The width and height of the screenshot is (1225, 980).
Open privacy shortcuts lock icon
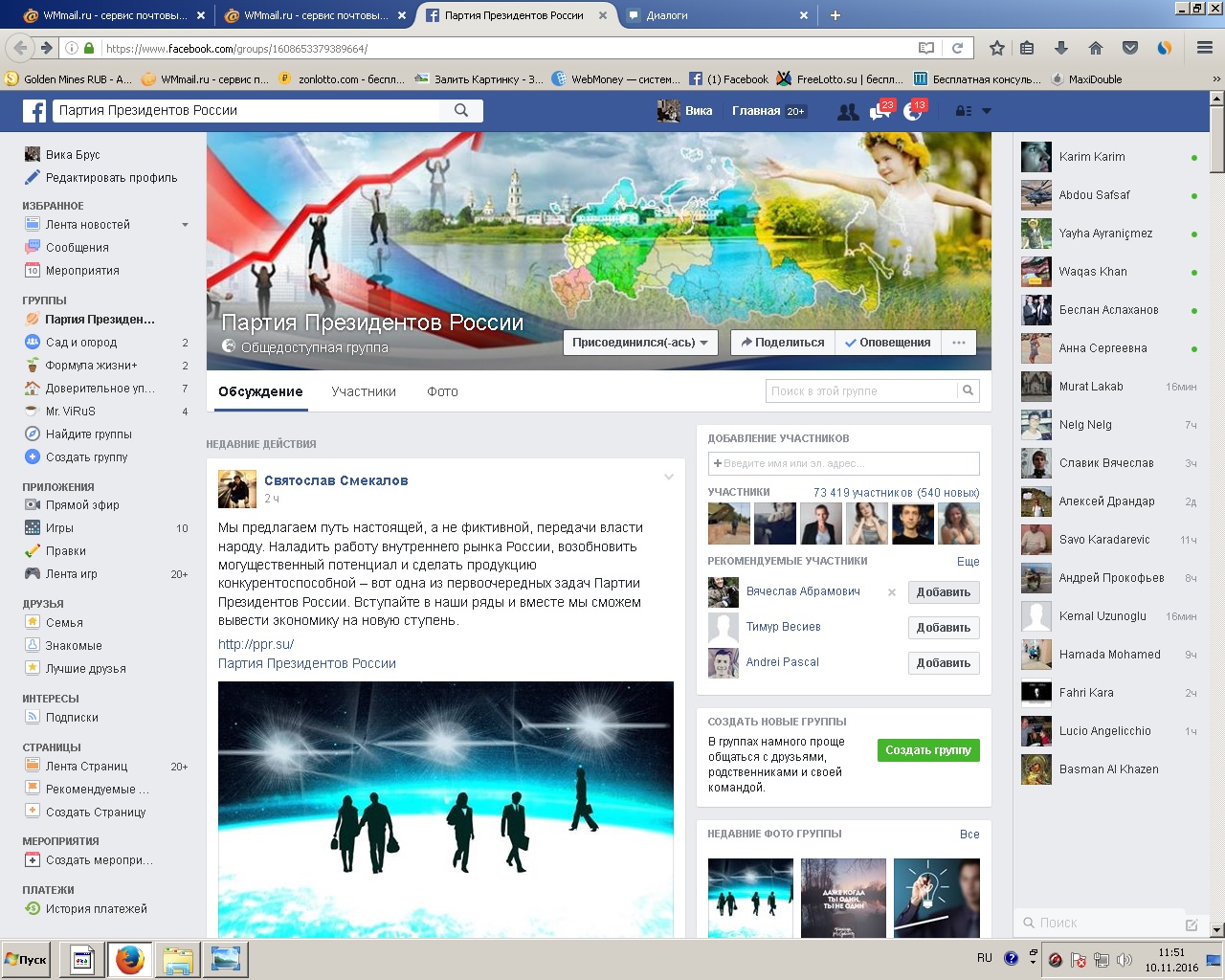tap(964, 111)
